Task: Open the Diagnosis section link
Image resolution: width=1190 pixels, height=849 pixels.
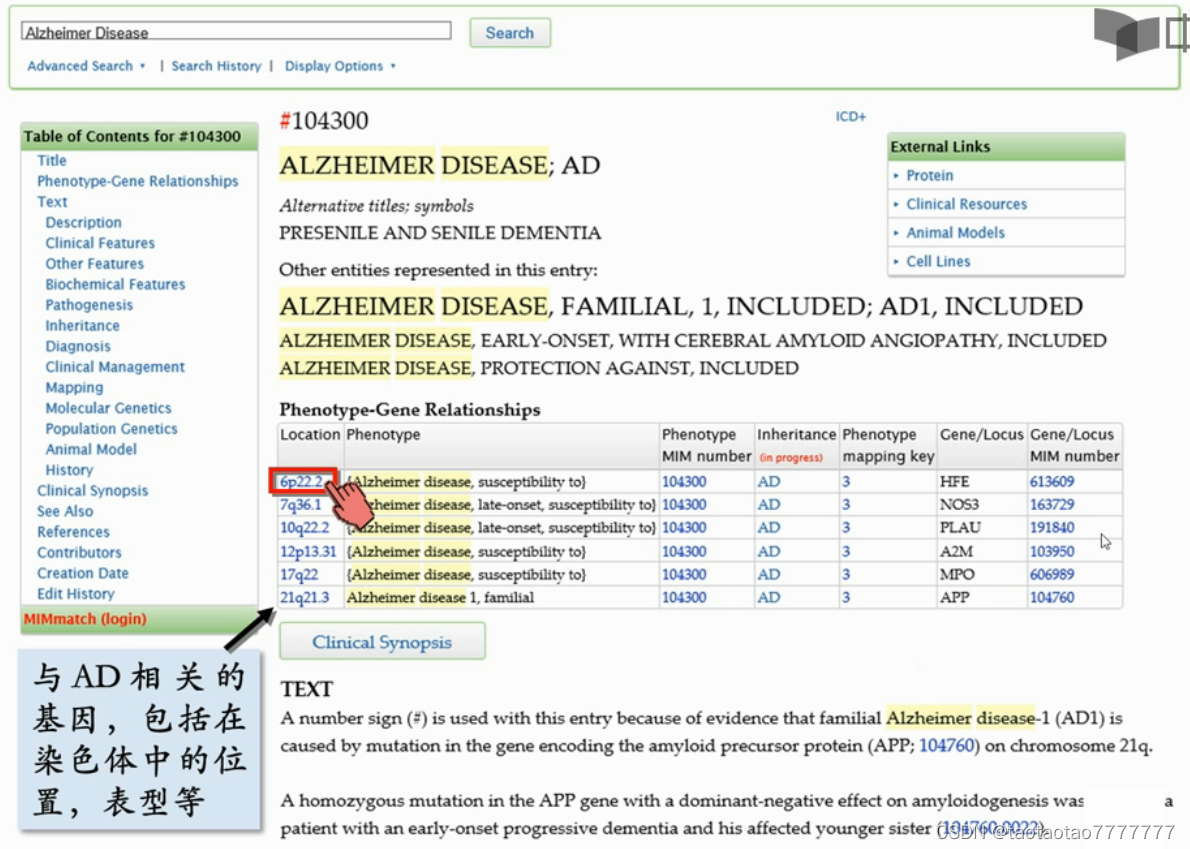Action: coord(77,346)
